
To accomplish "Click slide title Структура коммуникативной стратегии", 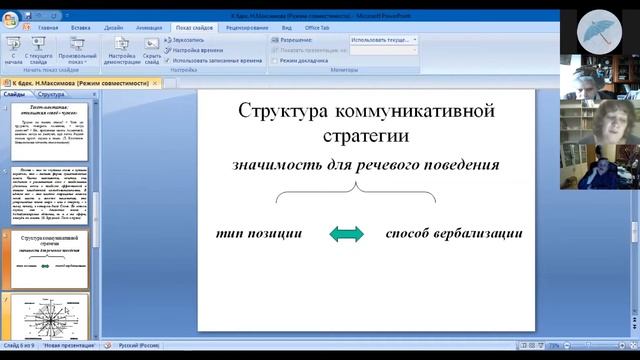I will (366, 123).
